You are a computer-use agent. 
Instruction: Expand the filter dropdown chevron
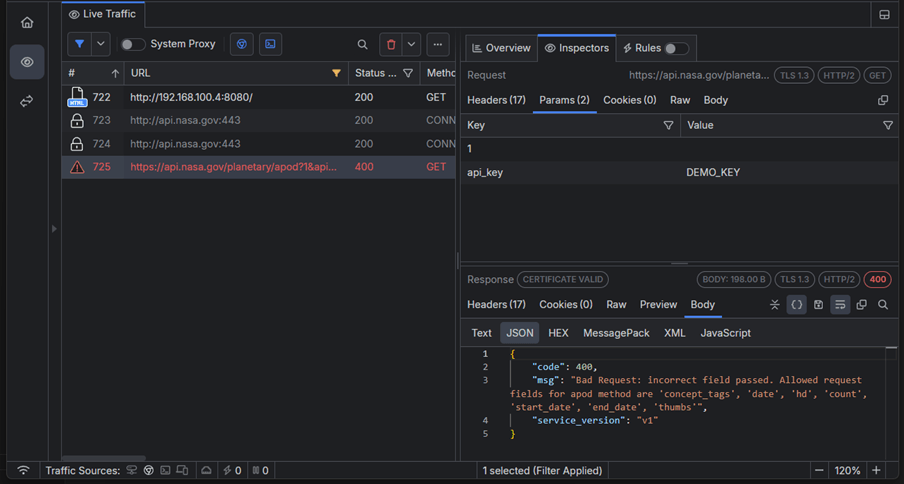point(100,44)
